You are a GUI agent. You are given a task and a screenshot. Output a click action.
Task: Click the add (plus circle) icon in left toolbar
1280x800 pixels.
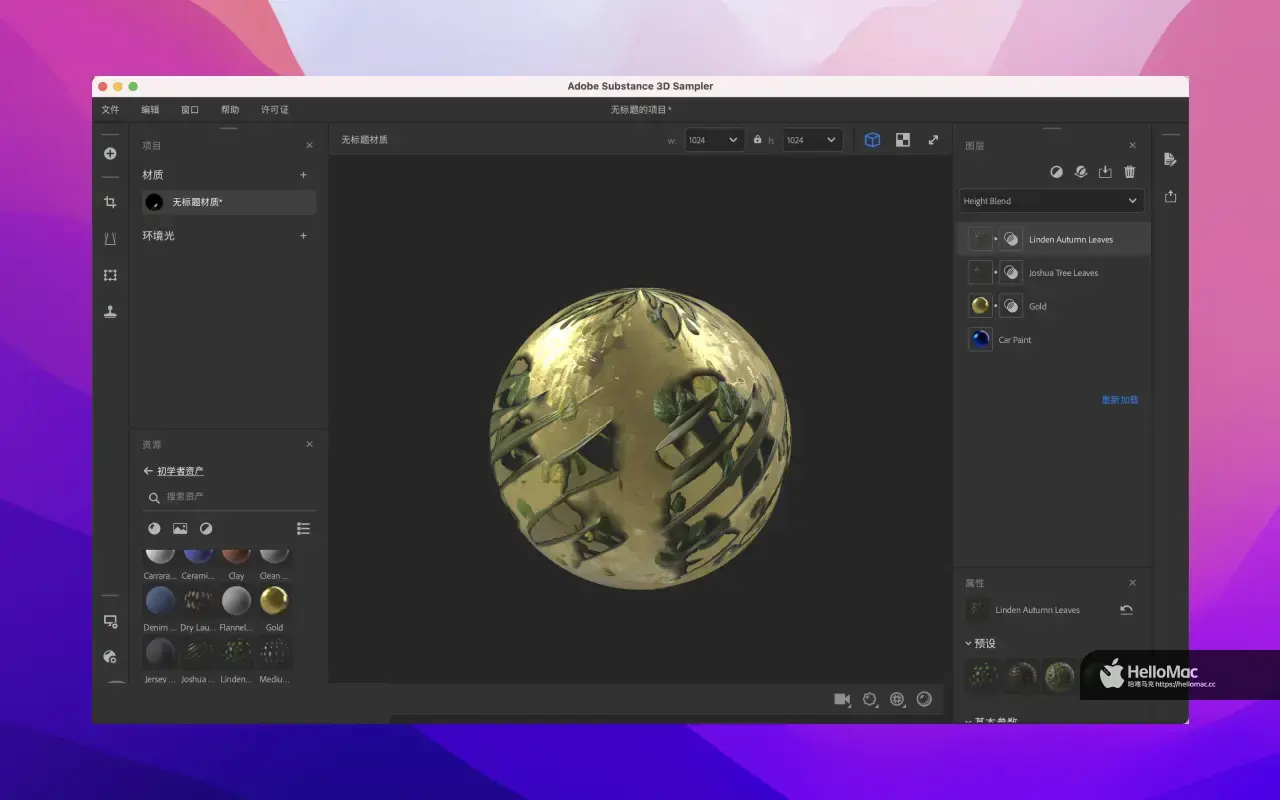pyautogui.click(x=110, y=153)
